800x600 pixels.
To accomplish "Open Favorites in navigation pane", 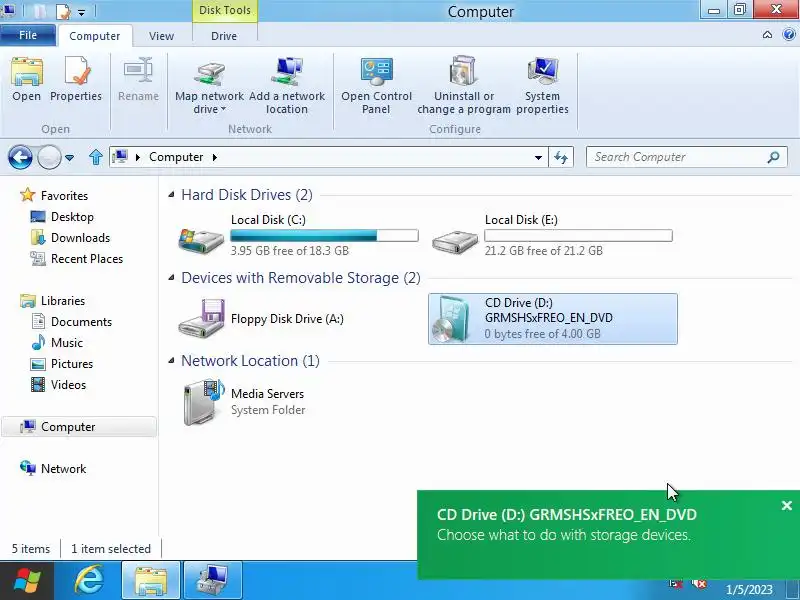I will coord(64,195).
